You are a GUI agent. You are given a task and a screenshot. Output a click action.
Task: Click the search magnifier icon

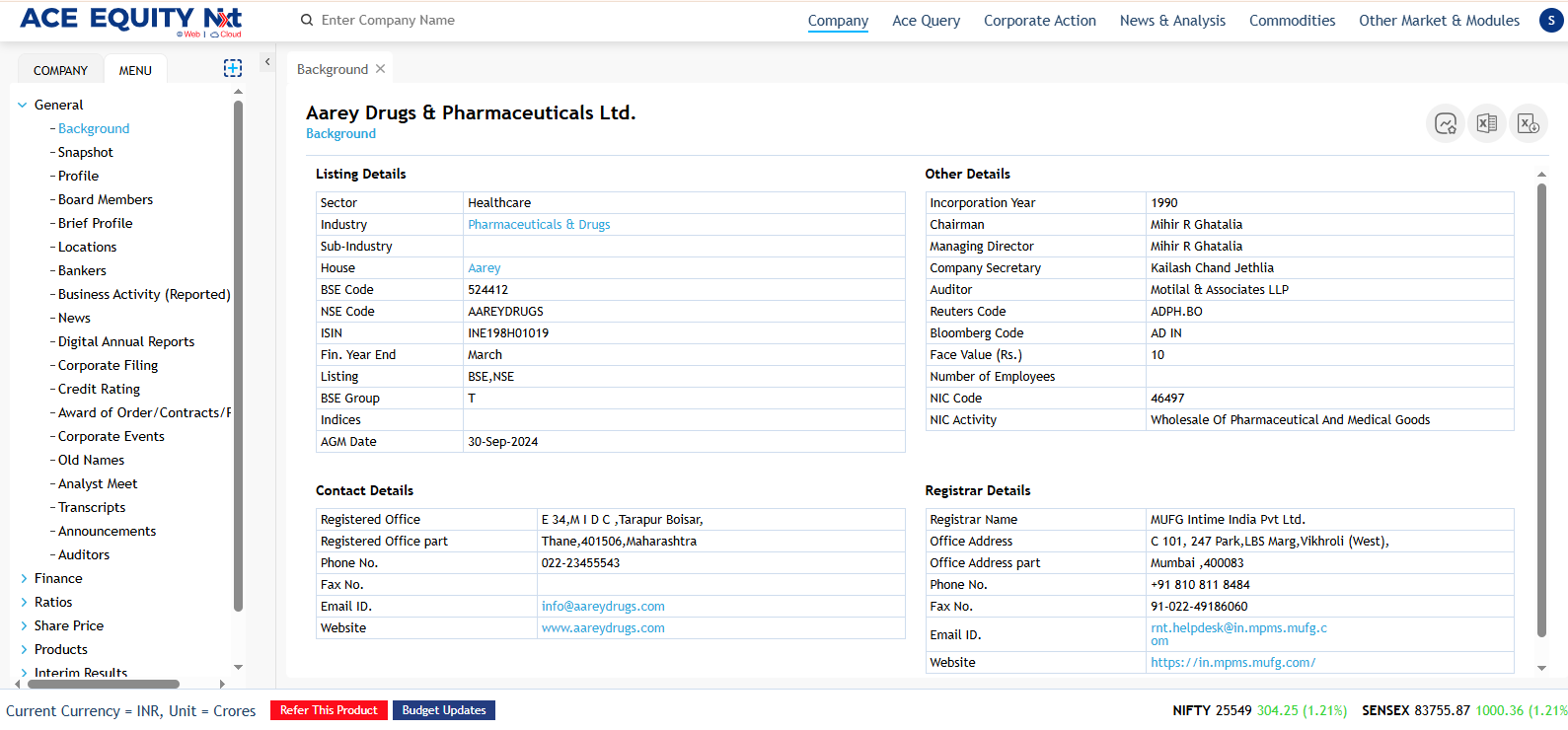pos(307,20)
